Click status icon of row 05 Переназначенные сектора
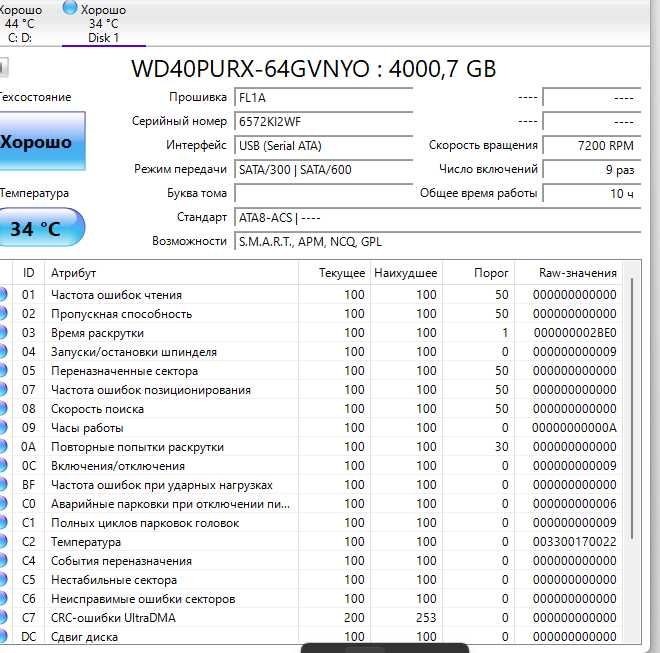Viewport: 660px width, 653px height. [3, 370]
